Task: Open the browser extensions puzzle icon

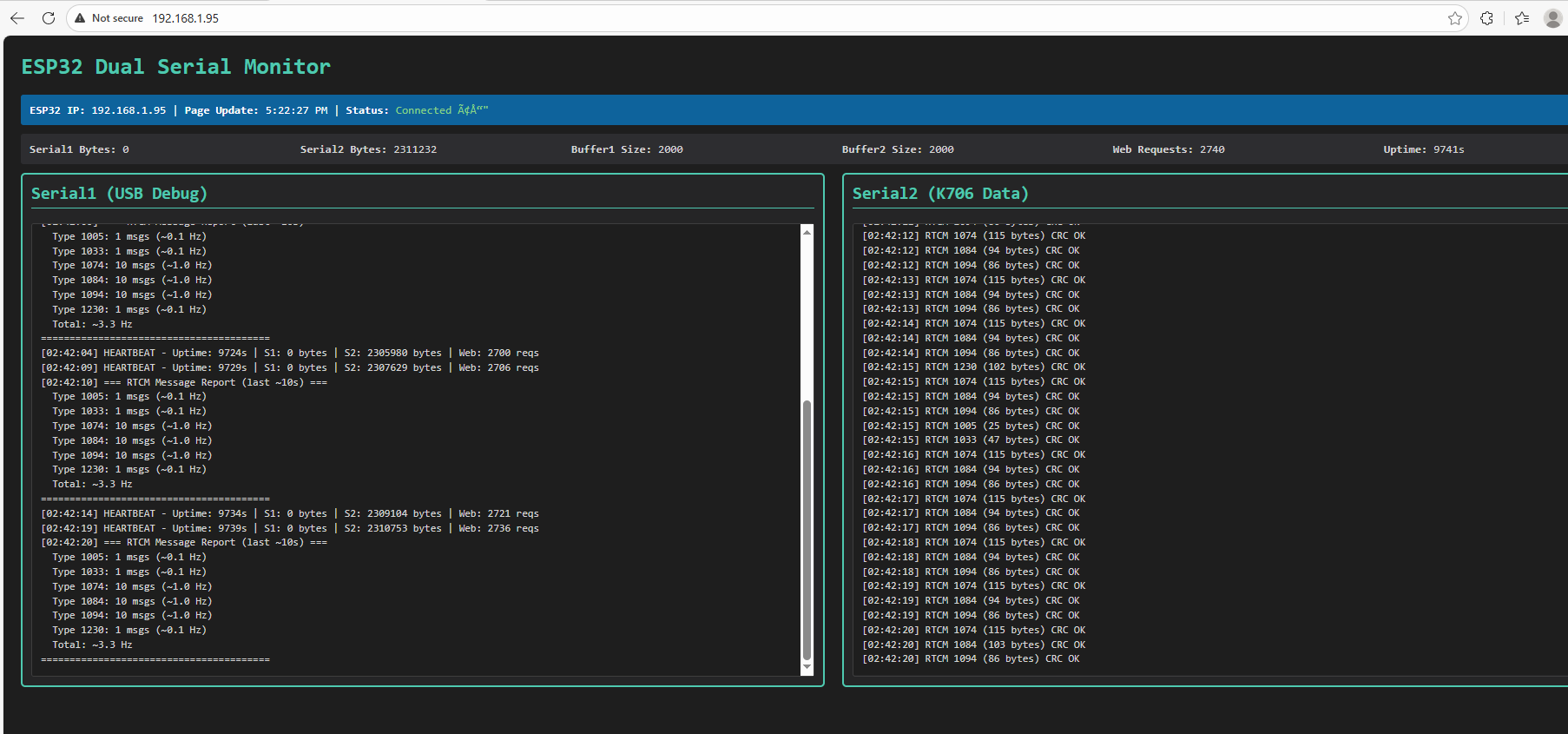Action: click(1487, 18)
